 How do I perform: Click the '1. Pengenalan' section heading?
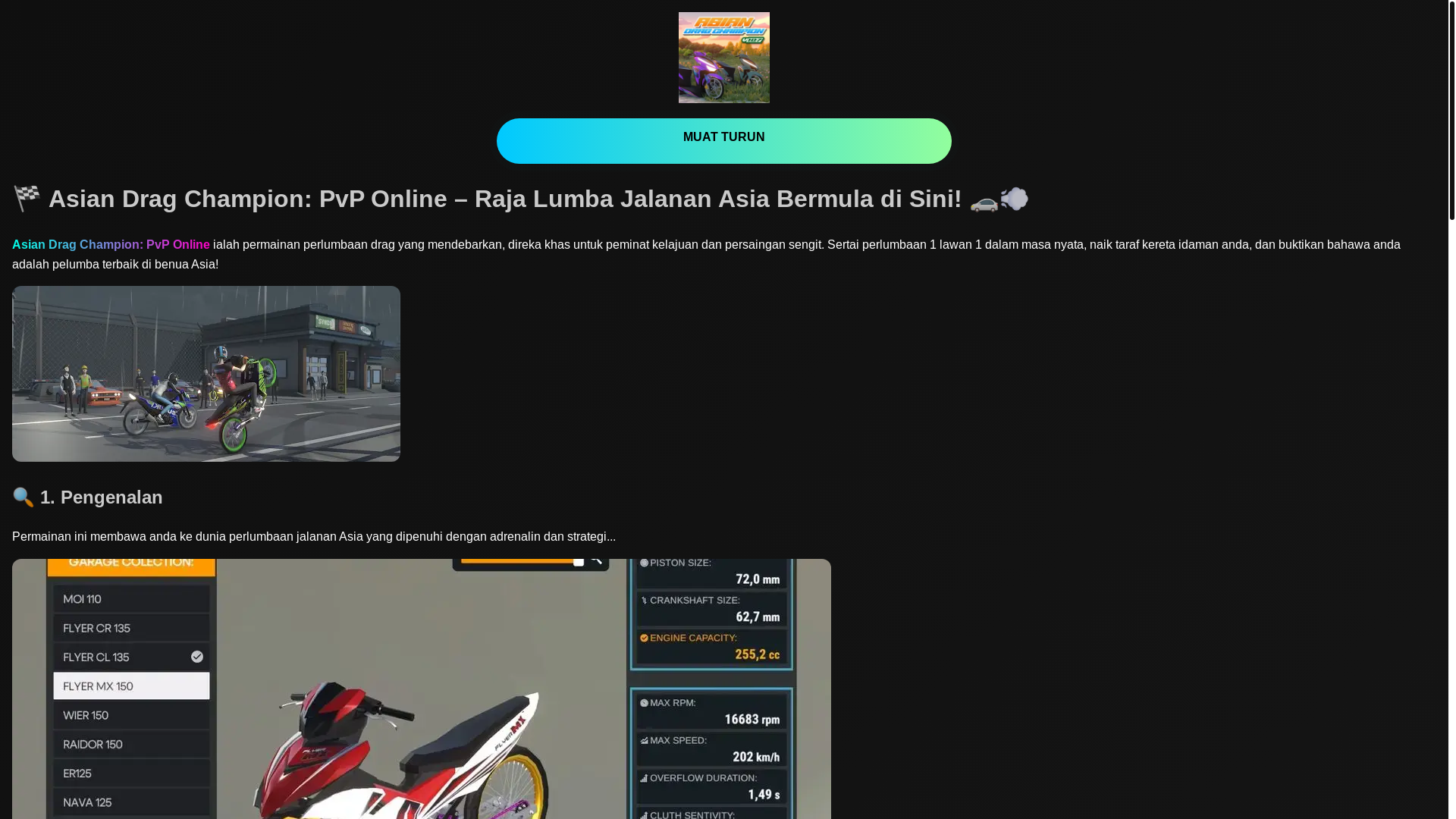tap(87, 497)
